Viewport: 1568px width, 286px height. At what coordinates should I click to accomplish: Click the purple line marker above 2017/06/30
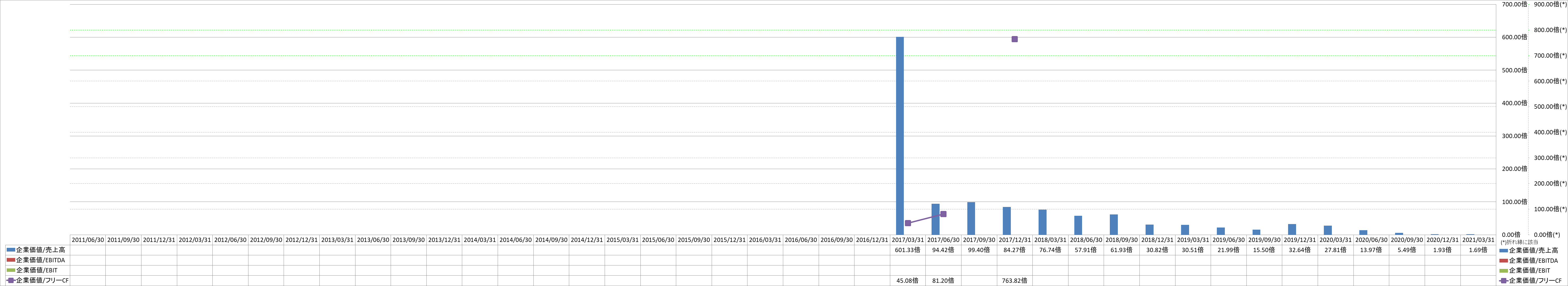[x=944, y=214]
